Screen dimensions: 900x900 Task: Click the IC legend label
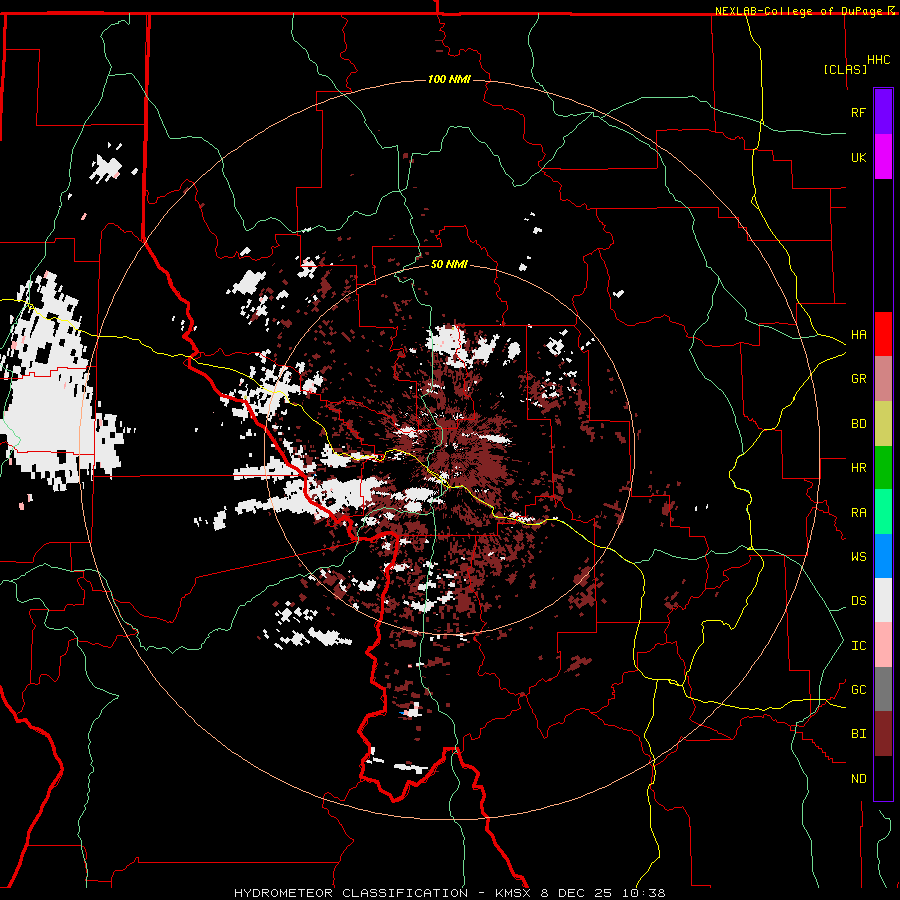coord(858,646)
